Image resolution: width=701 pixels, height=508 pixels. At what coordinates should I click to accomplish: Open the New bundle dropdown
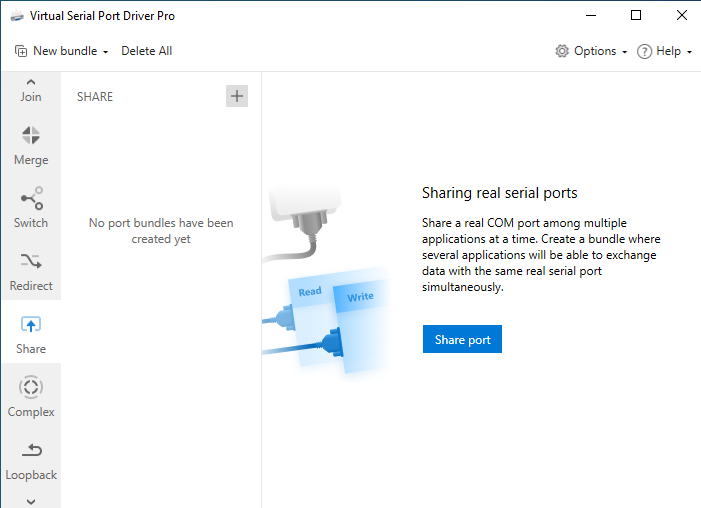click(61, 51)
